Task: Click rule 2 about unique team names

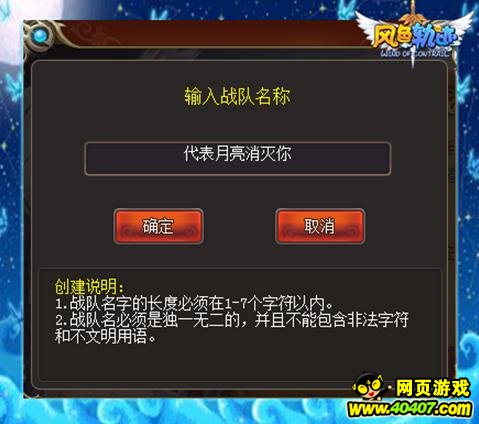Action: (232, 320)
